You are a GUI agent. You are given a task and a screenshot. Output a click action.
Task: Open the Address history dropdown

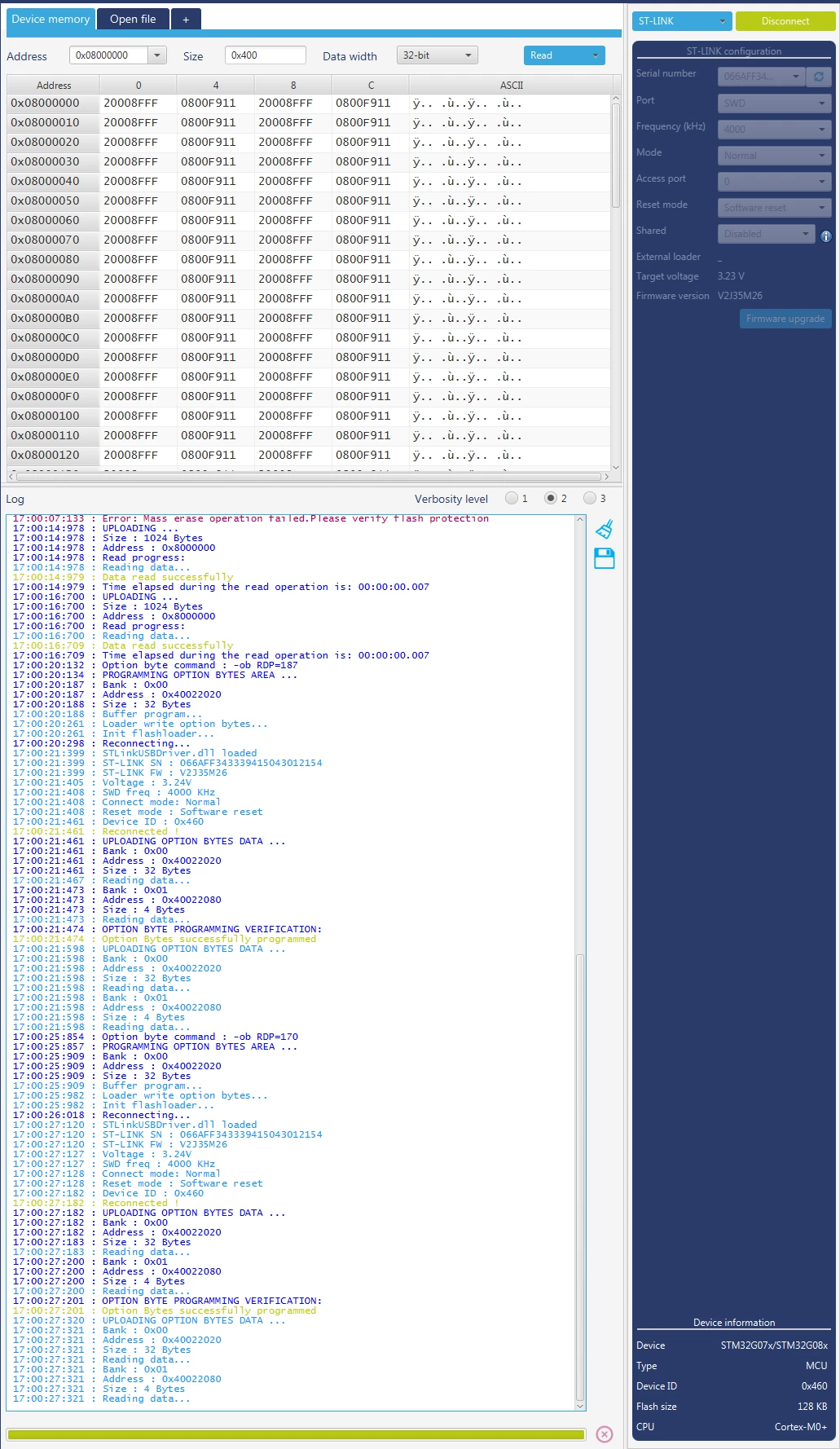point(157,55)
